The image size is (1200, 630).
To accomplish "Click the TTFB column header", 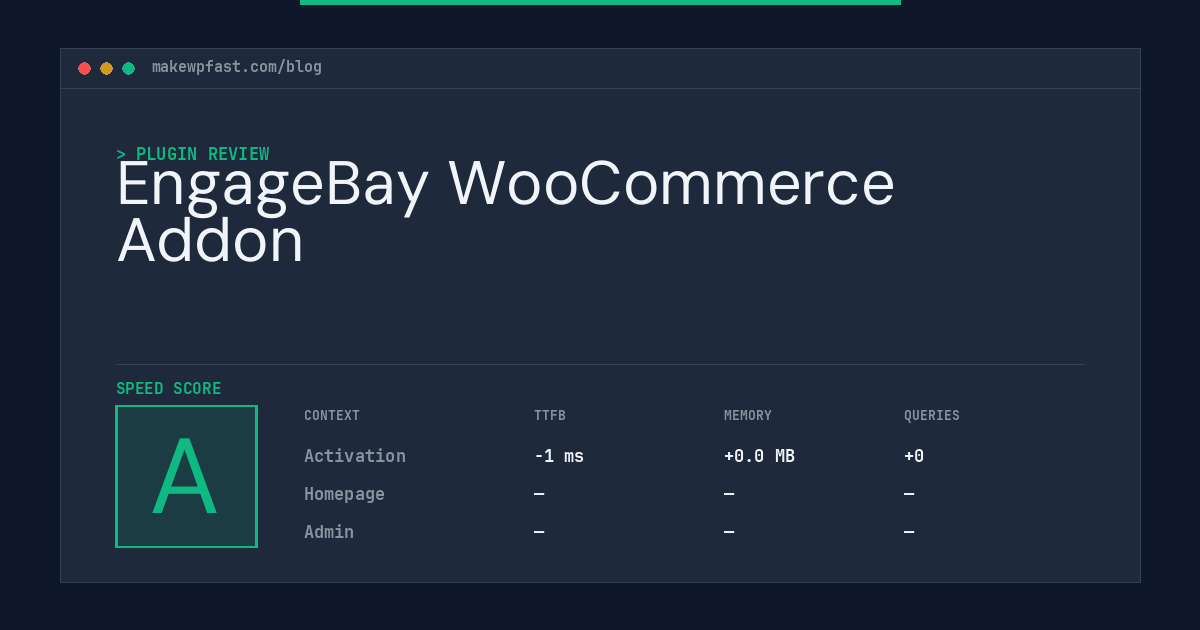I will (550, 416).
